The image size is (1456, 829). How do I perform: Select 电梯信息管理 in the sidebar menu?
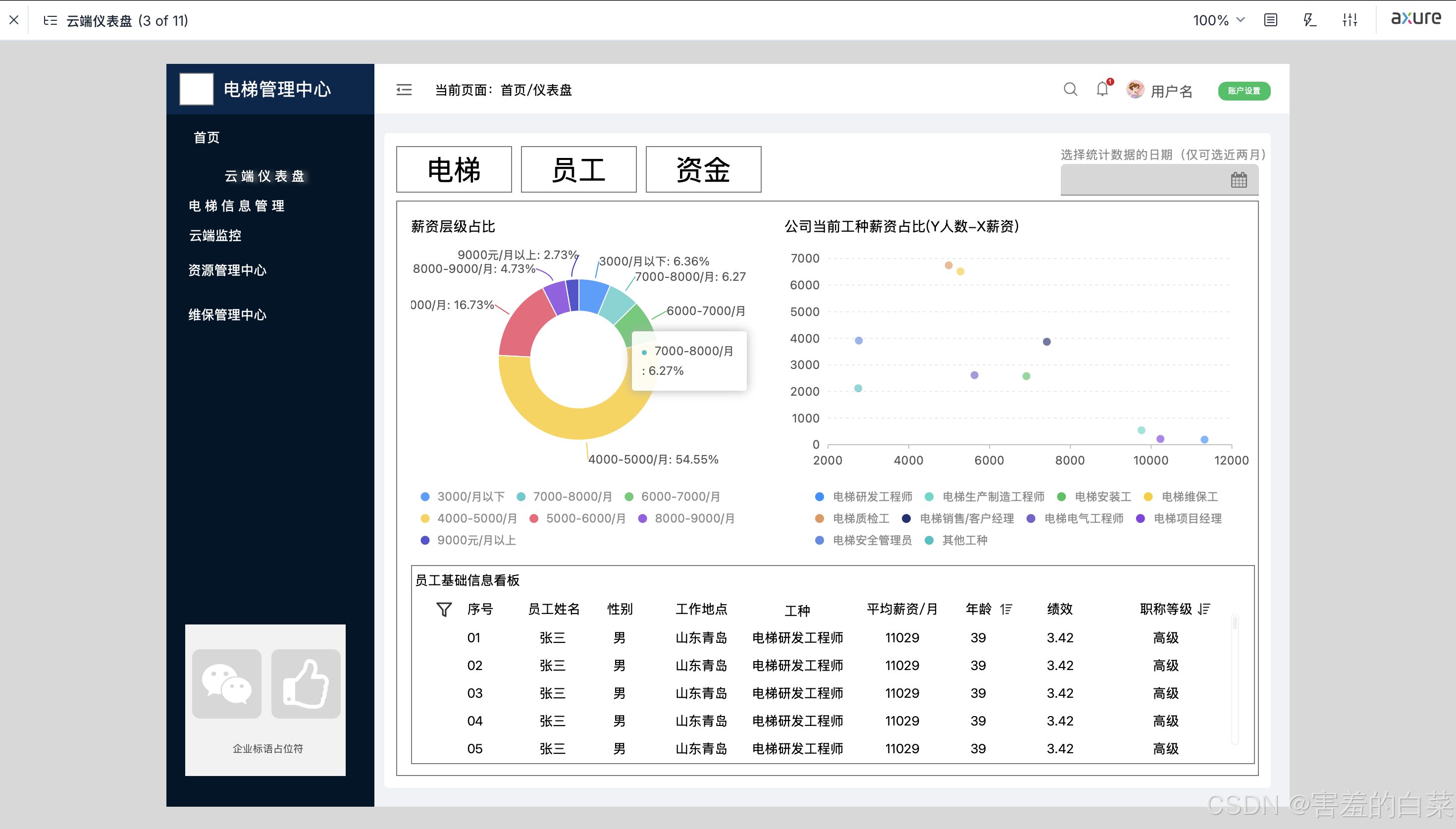pyautogui.click(x=236, y=206)
